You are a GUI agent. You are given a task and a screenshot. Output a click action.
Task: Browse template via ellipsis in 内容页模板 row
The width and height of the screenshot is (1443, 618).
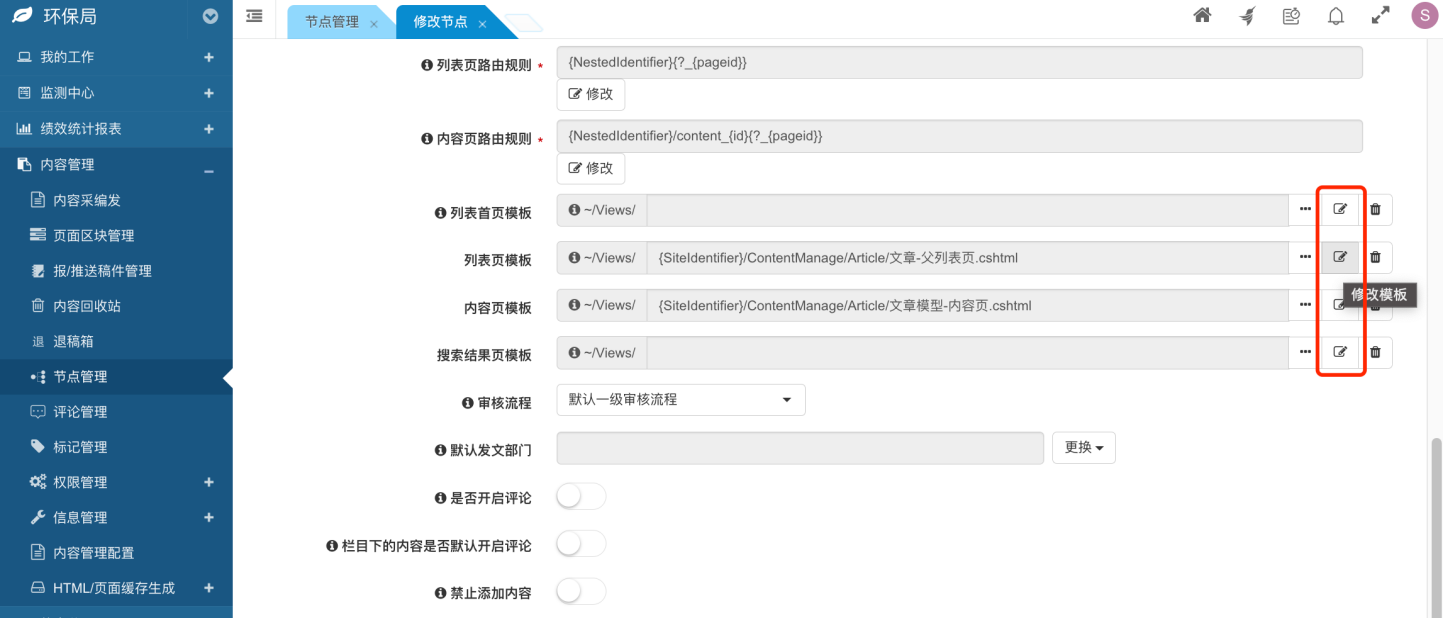(1305, 305)
